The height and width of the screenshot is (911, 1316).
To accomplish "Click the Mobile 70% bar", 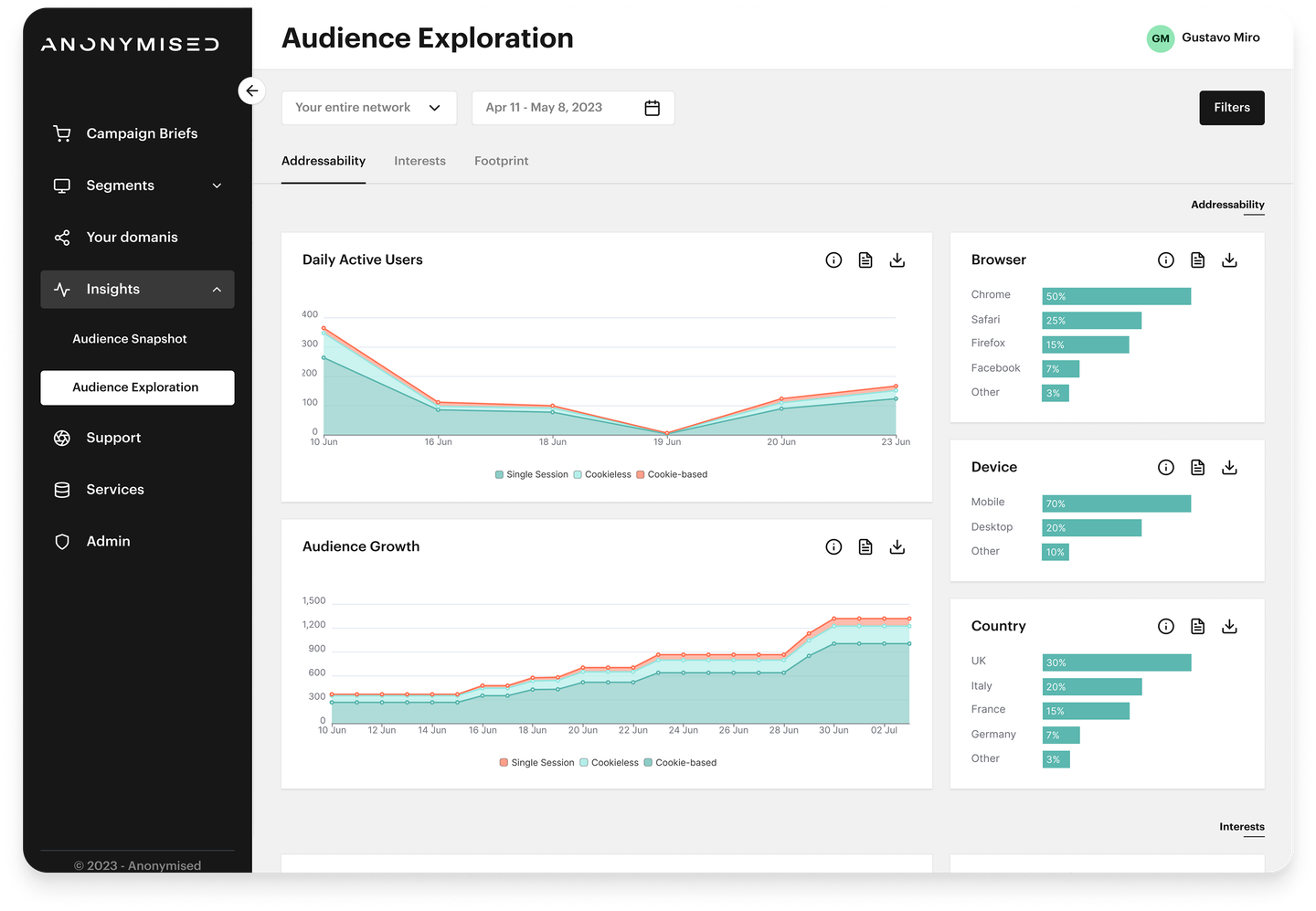I will click(1117, 503).
